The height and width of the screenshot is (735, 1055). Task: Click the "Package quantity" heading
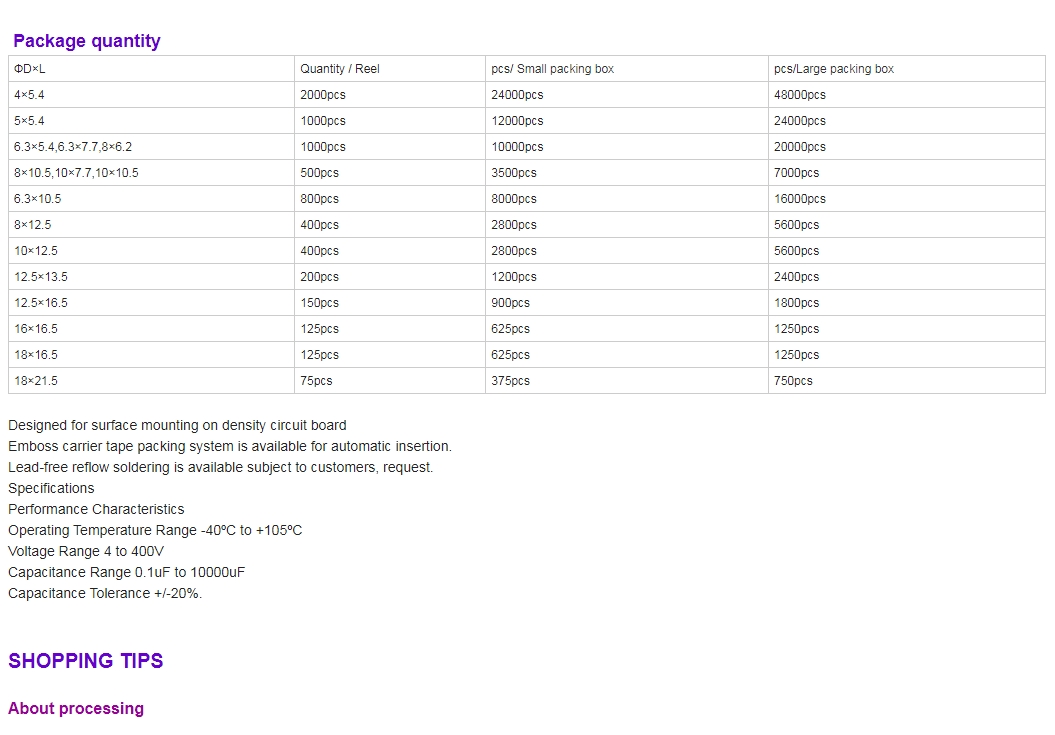click(x=87, y=41)
